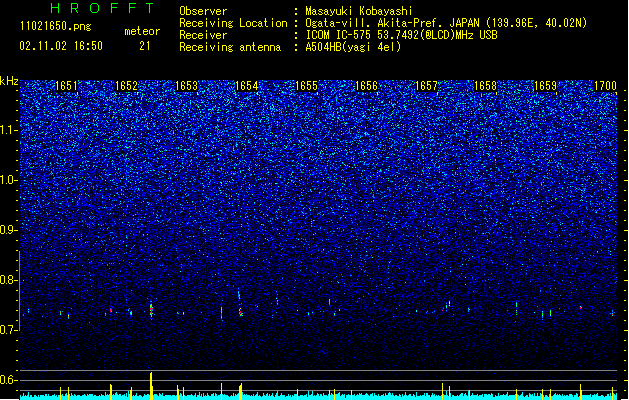Click the 1659 time marker

546,86
